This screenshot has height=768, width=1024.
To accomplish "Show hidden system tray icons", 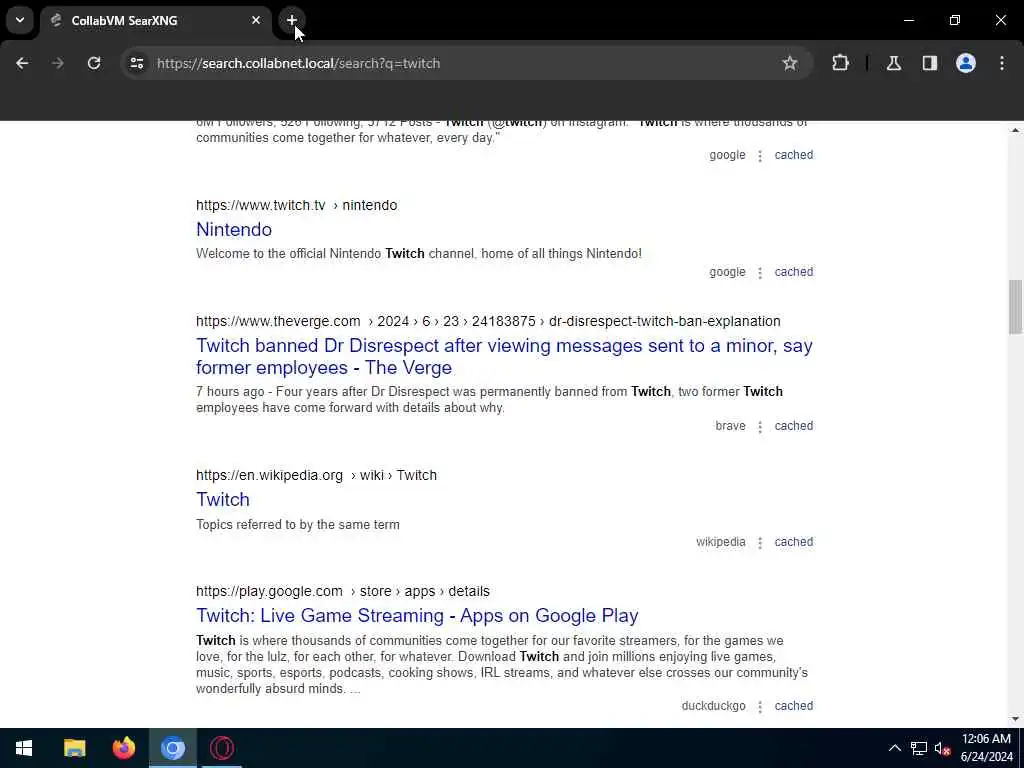I will click(895, 748).
